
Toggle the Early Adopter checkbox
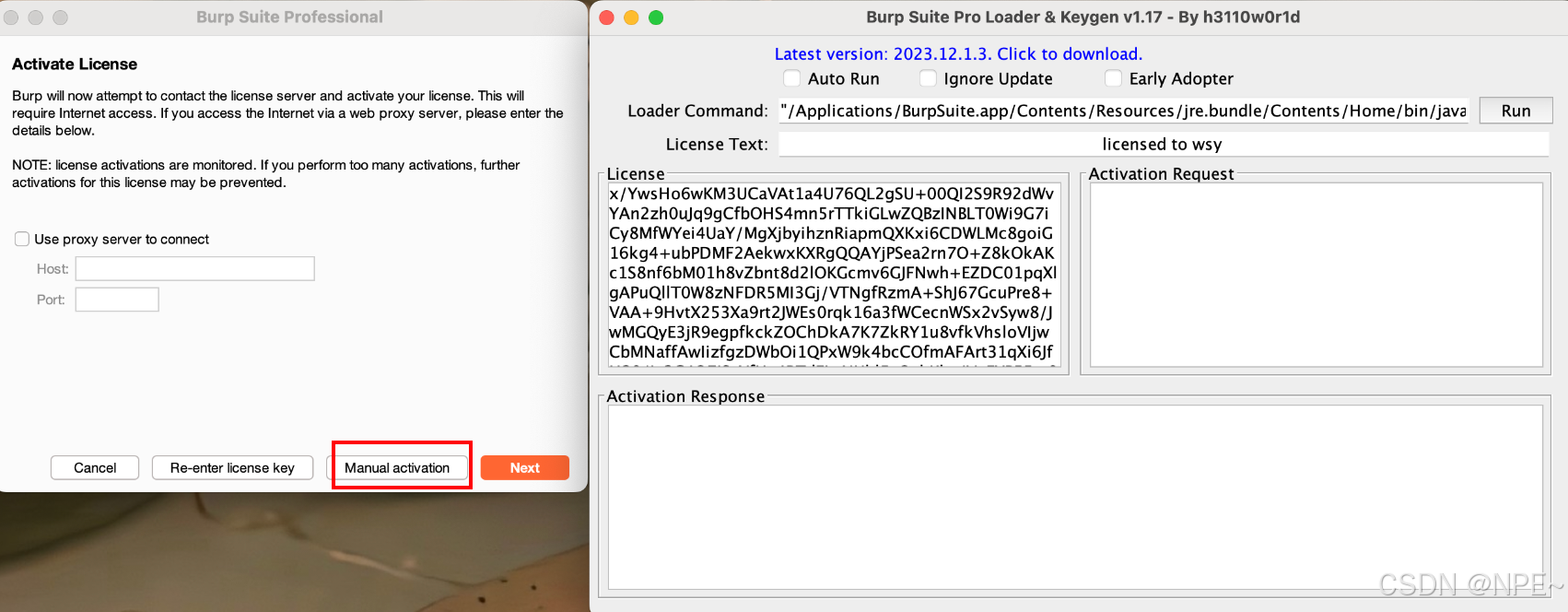point(1113,78)
